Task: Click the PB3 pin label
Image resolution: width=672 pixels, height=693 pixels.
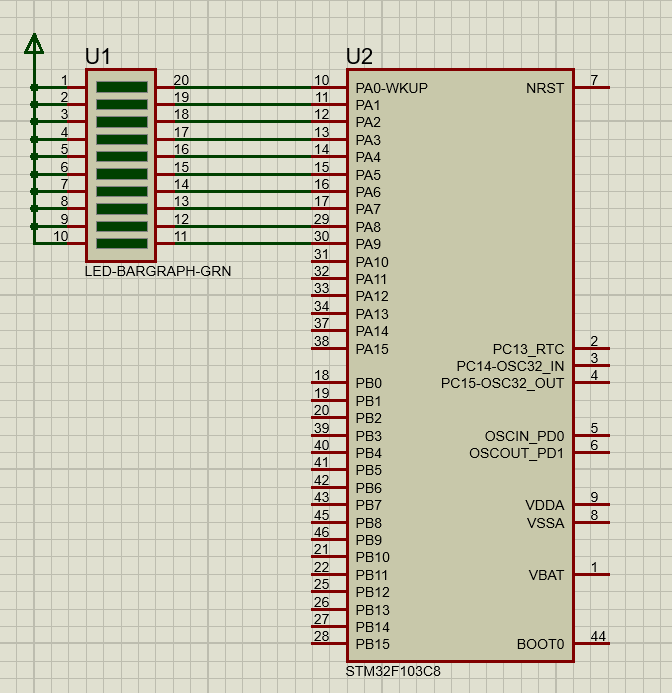Action: pos(369,436)
